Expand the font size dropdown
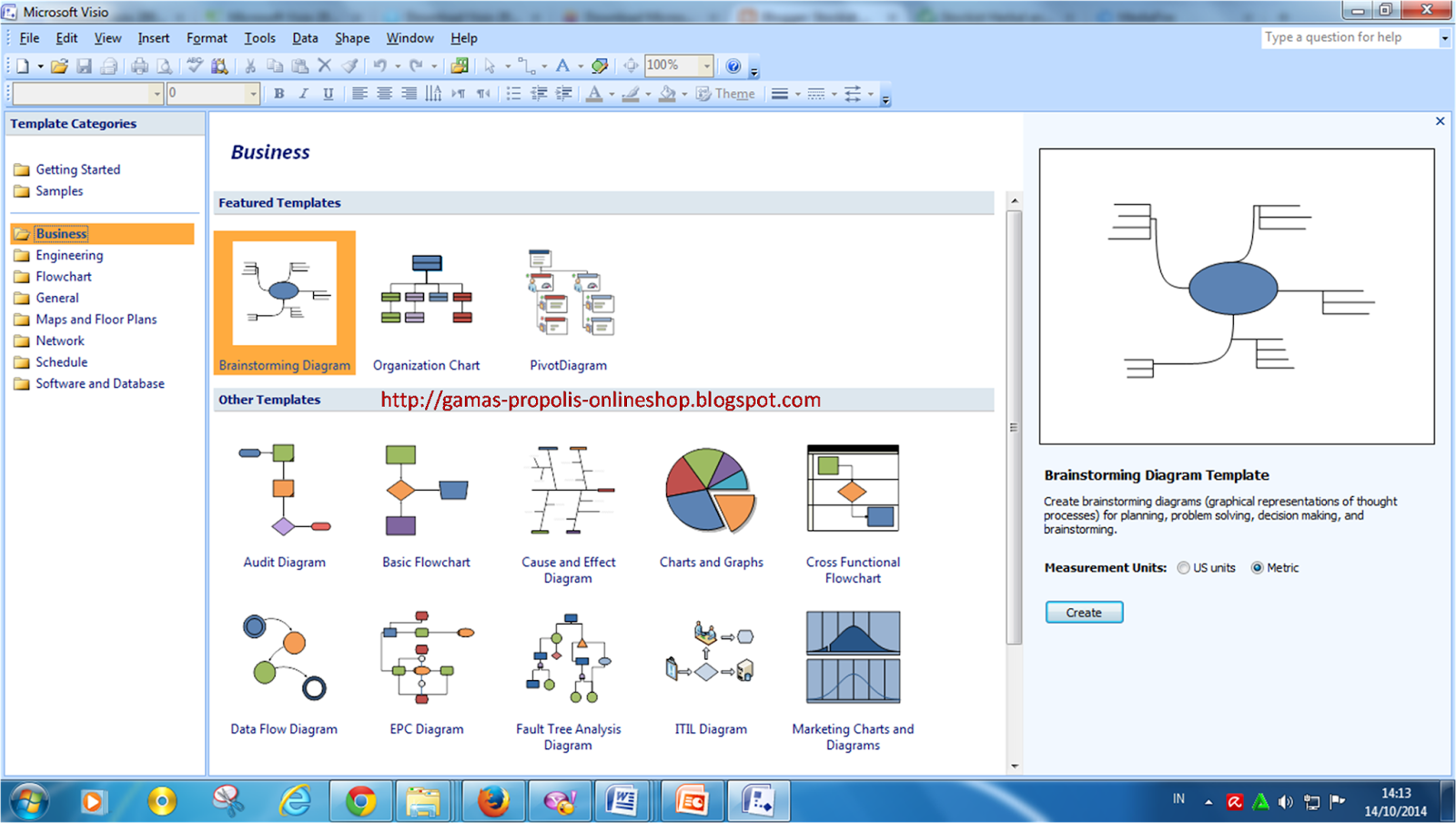The image size is (1456, 823). pyautogui.click(x=253, y=94)
